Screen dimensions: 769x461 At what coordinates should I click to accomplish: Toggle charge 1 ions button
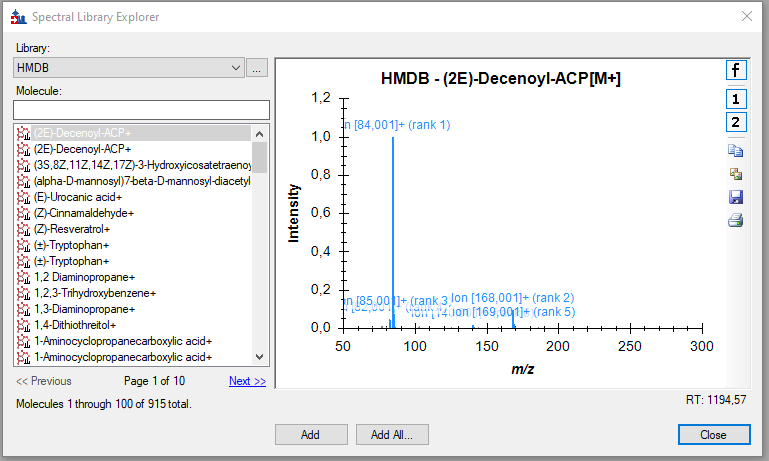pos(736,99)
